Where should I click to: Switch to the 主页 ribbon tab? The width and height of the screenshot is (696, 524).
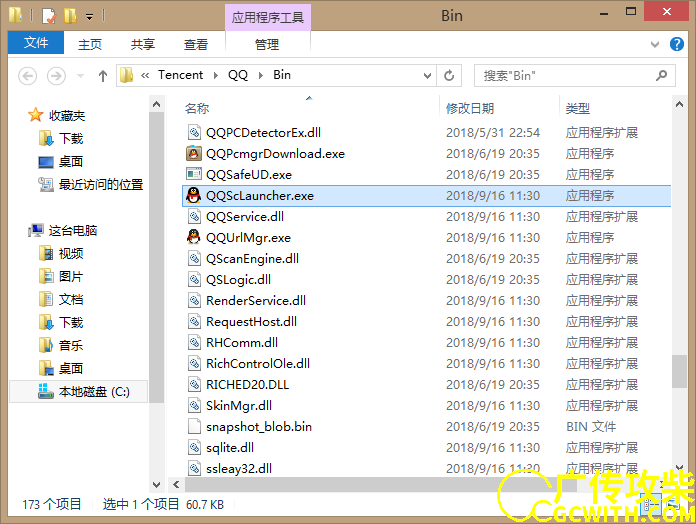[x=90, y=44]
